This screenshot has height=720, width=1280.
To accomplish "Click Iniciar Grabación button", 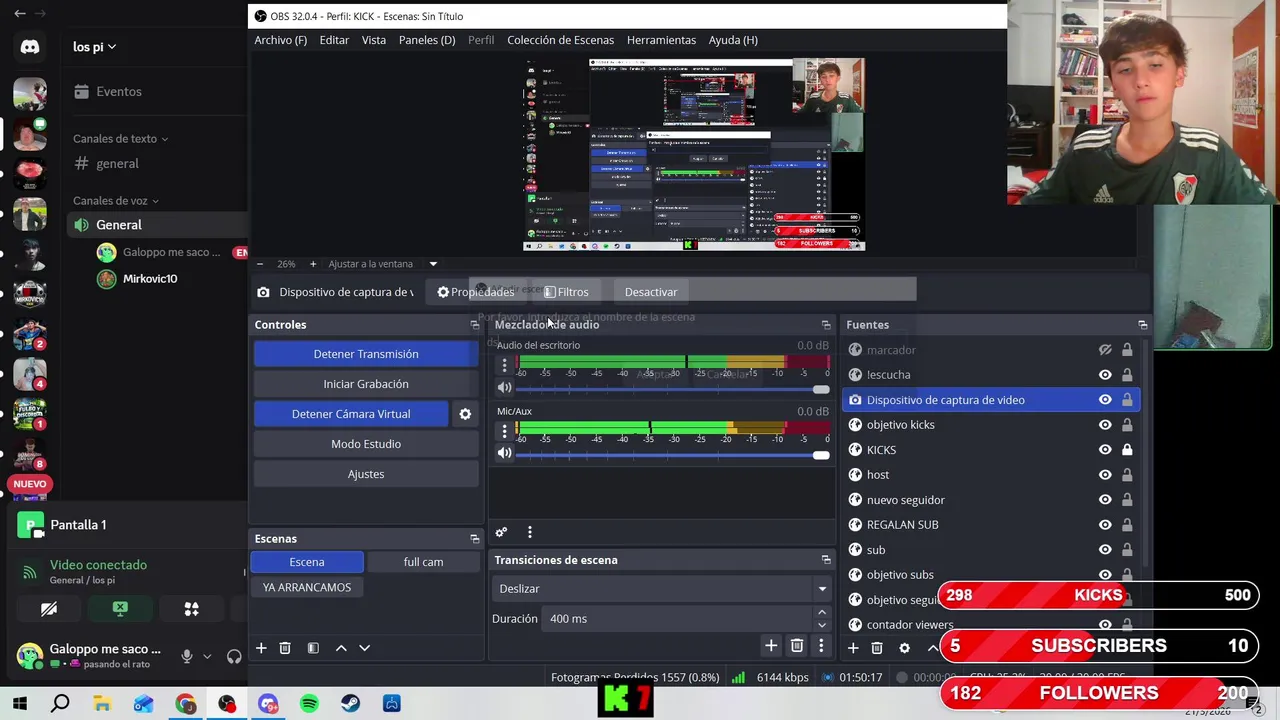I will (x=366, y=384).
